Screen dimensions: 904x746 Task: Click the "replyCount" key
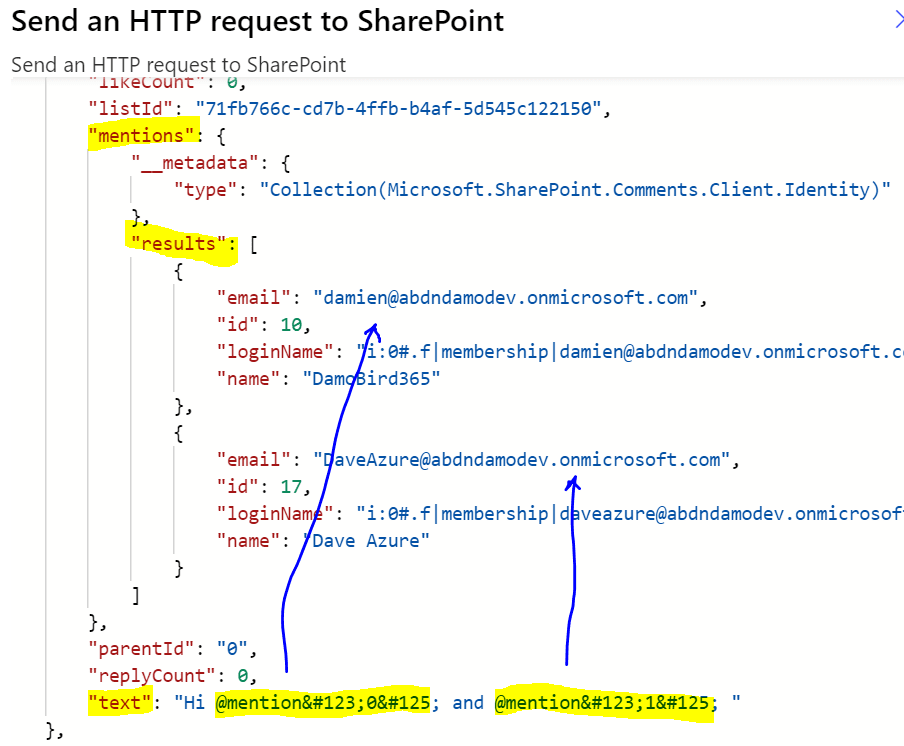point(152,676)
